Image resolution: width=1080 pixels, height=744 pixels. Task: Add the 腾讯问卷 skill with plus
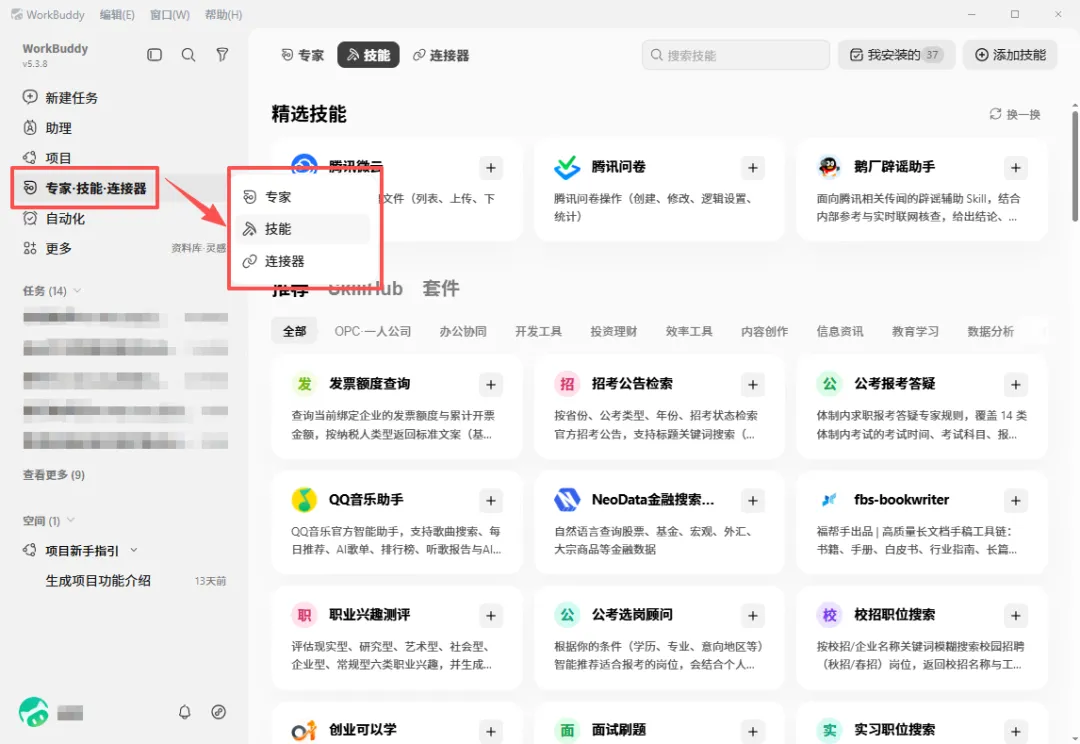point(753,167)
